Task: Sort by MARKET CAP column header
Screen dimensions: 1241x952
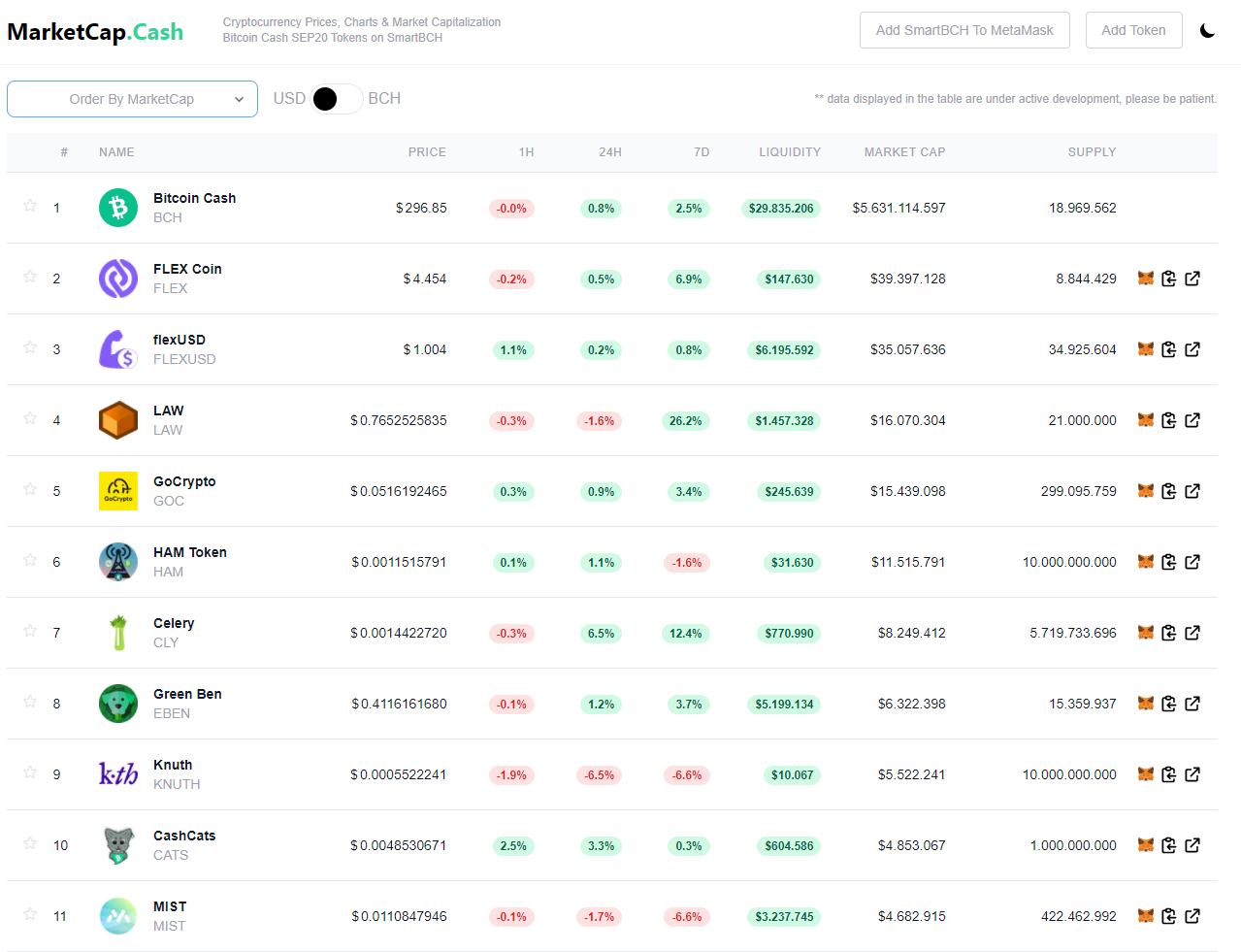Action: (x=904, y=152)
